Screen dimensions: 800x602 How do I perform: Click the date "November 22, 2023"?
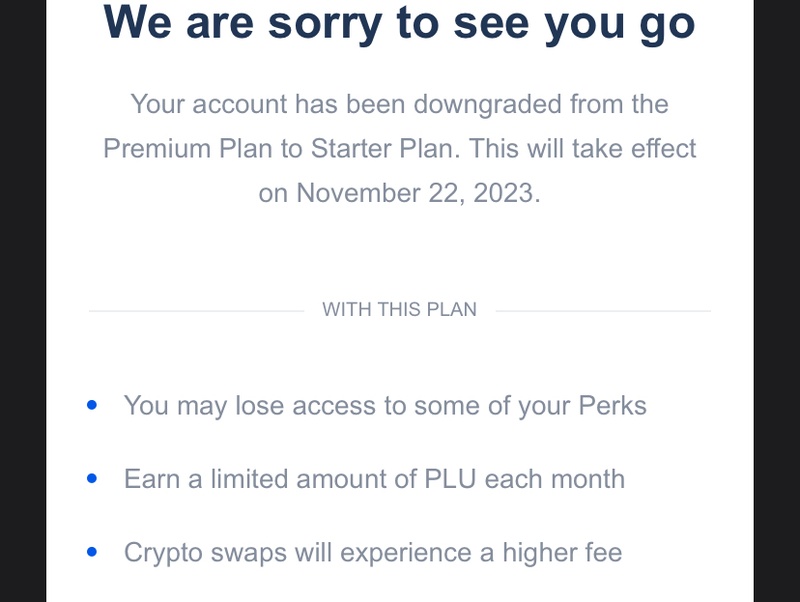pos(415,194)
